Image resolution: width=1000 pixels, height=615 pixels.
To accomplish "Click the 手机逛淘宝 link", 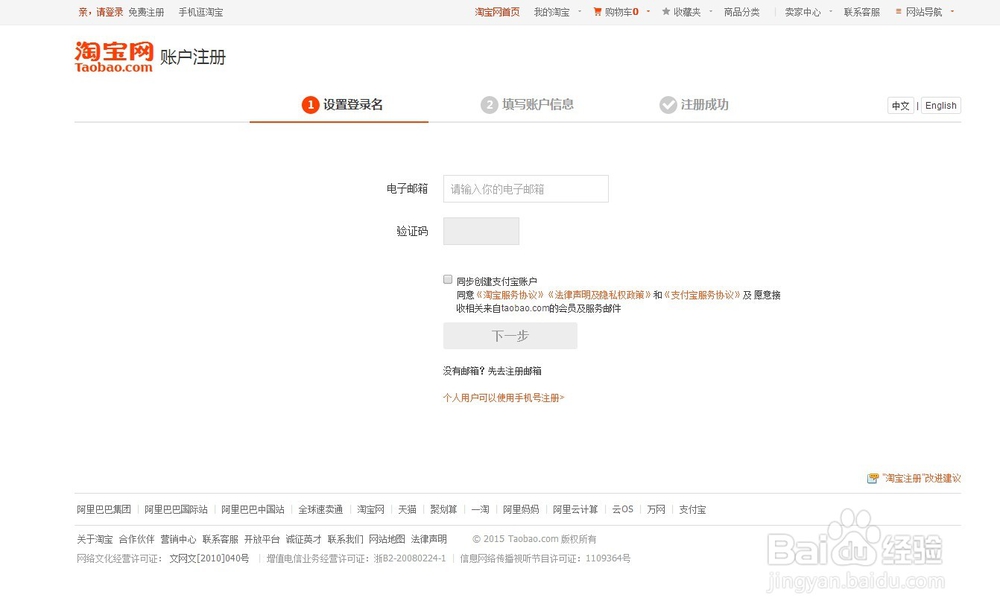I will (201, 12).
